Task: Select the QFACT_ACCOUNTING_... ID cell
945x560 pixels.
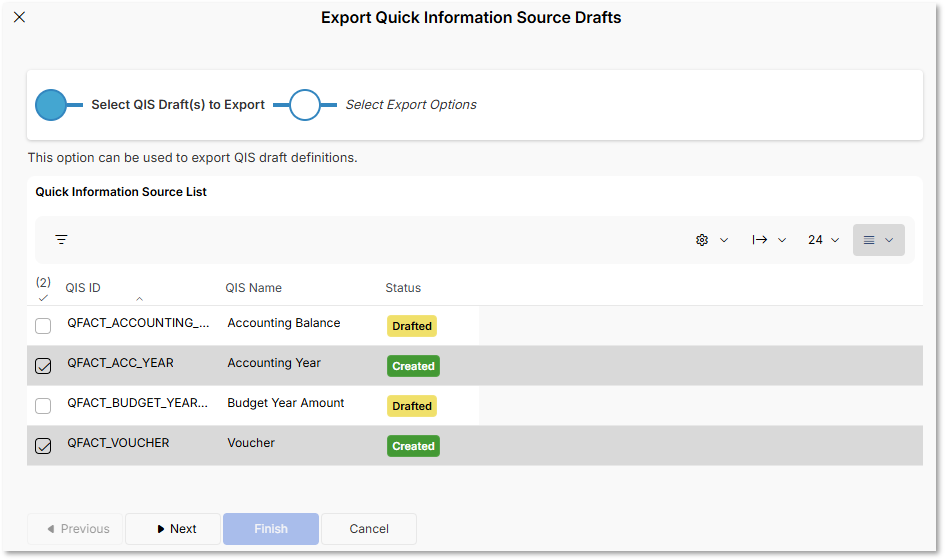Action: pos(138,322)
